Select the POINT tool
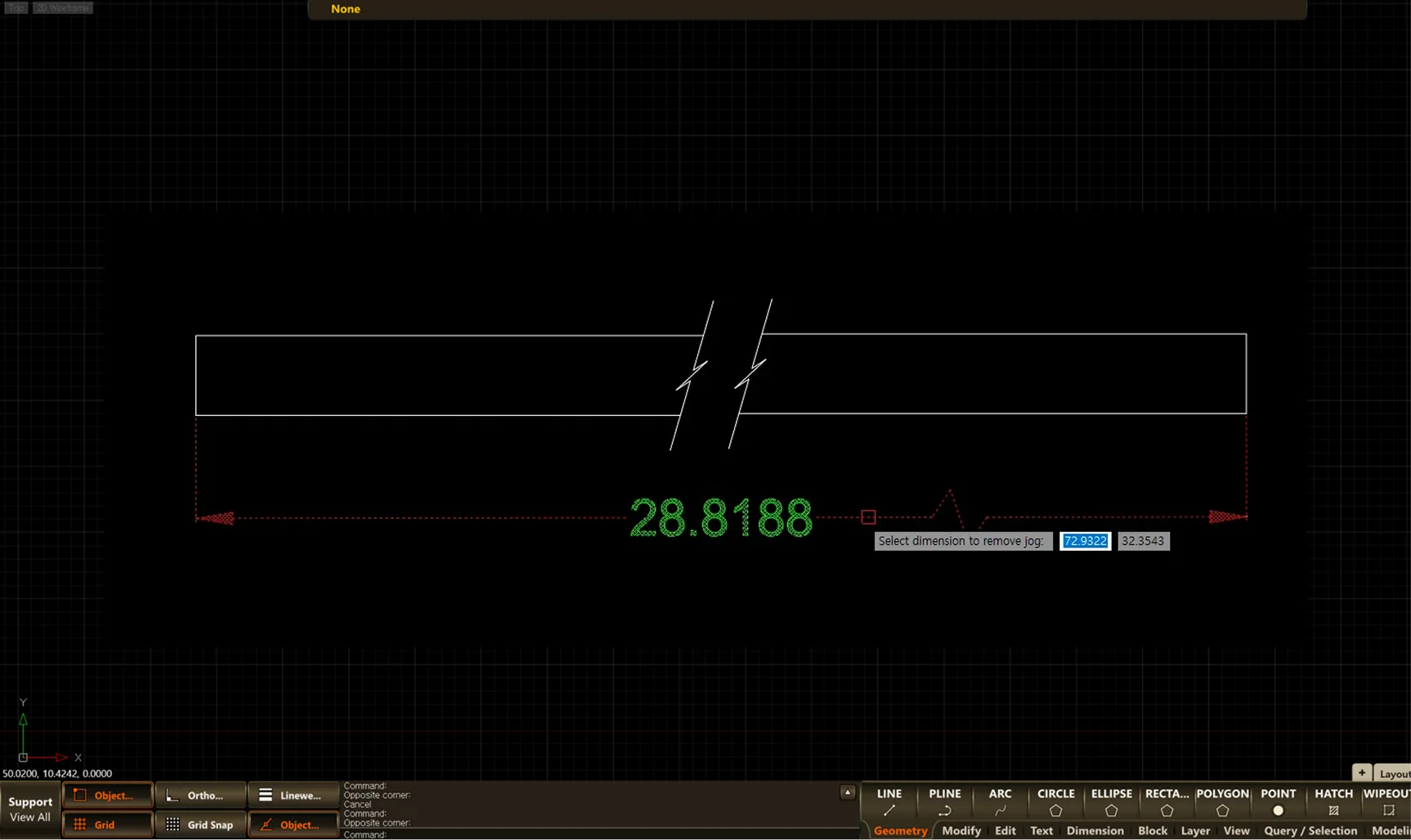Screen dimensions: 1411x840 pos(1278,802)
